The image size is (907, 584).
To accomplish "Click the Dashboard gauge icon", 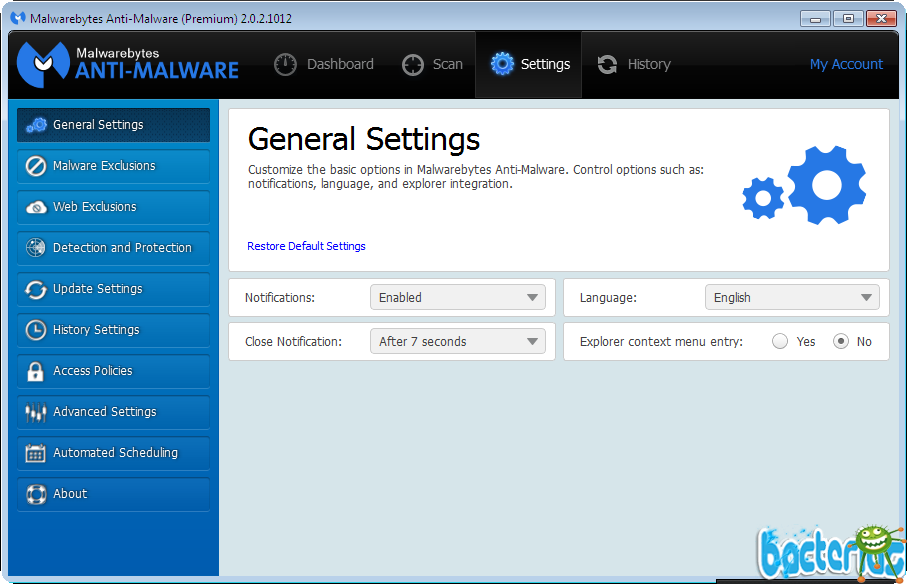I will coord(285,64).
